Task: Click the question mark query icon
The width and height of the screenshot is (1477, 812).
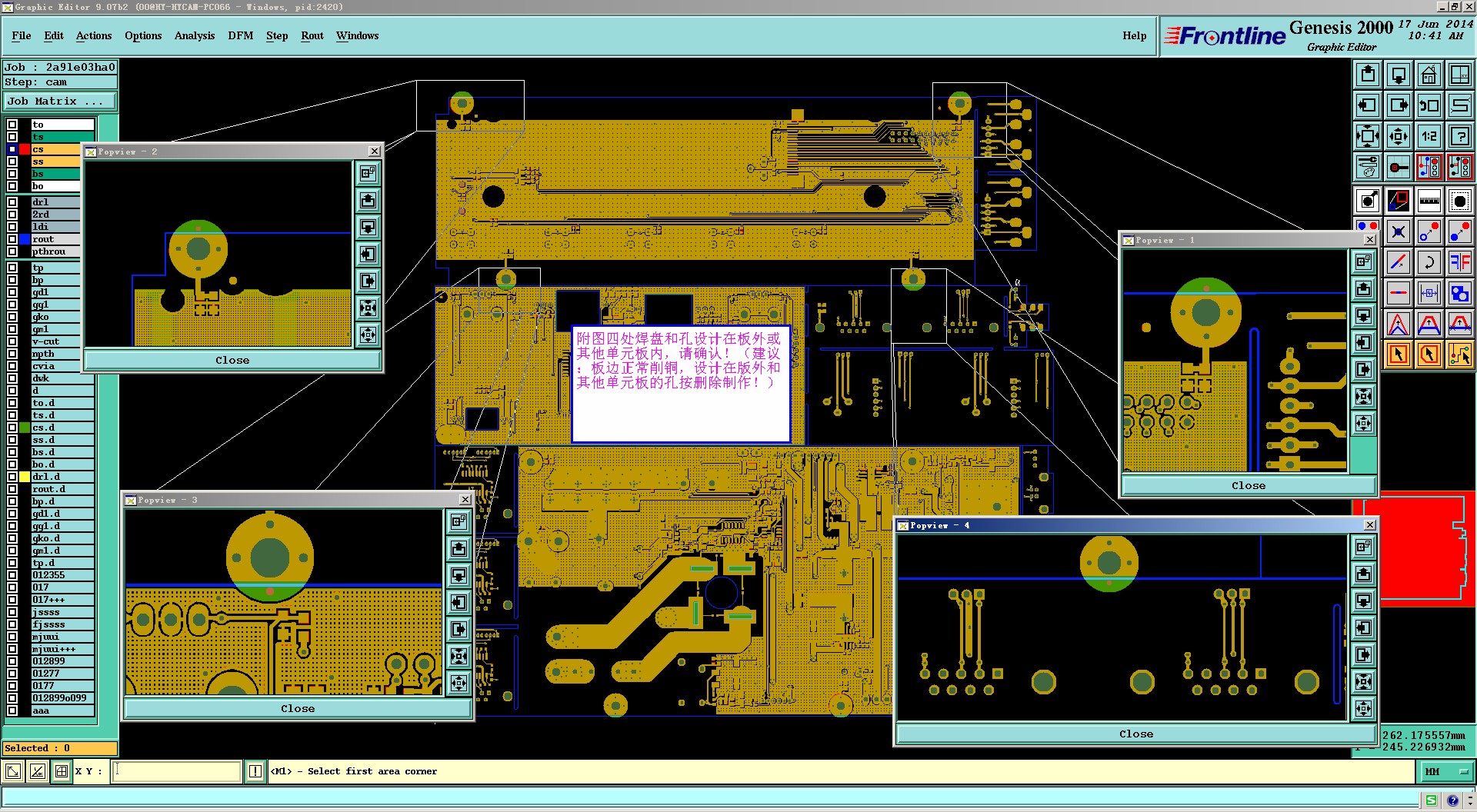Action: pos(1460,136)
